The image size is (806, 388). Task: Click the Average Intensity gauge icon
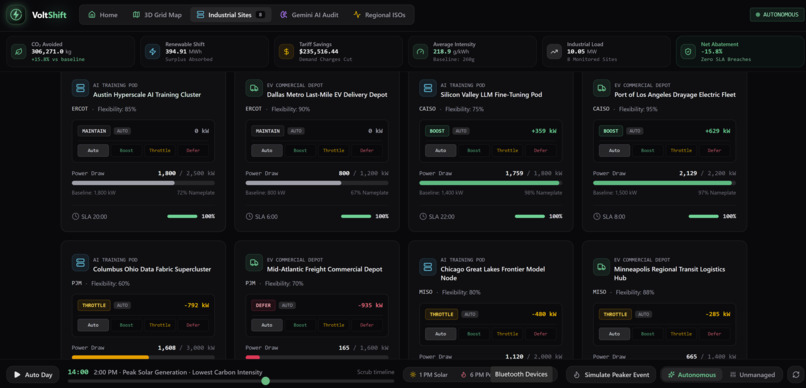click(420, 51)
